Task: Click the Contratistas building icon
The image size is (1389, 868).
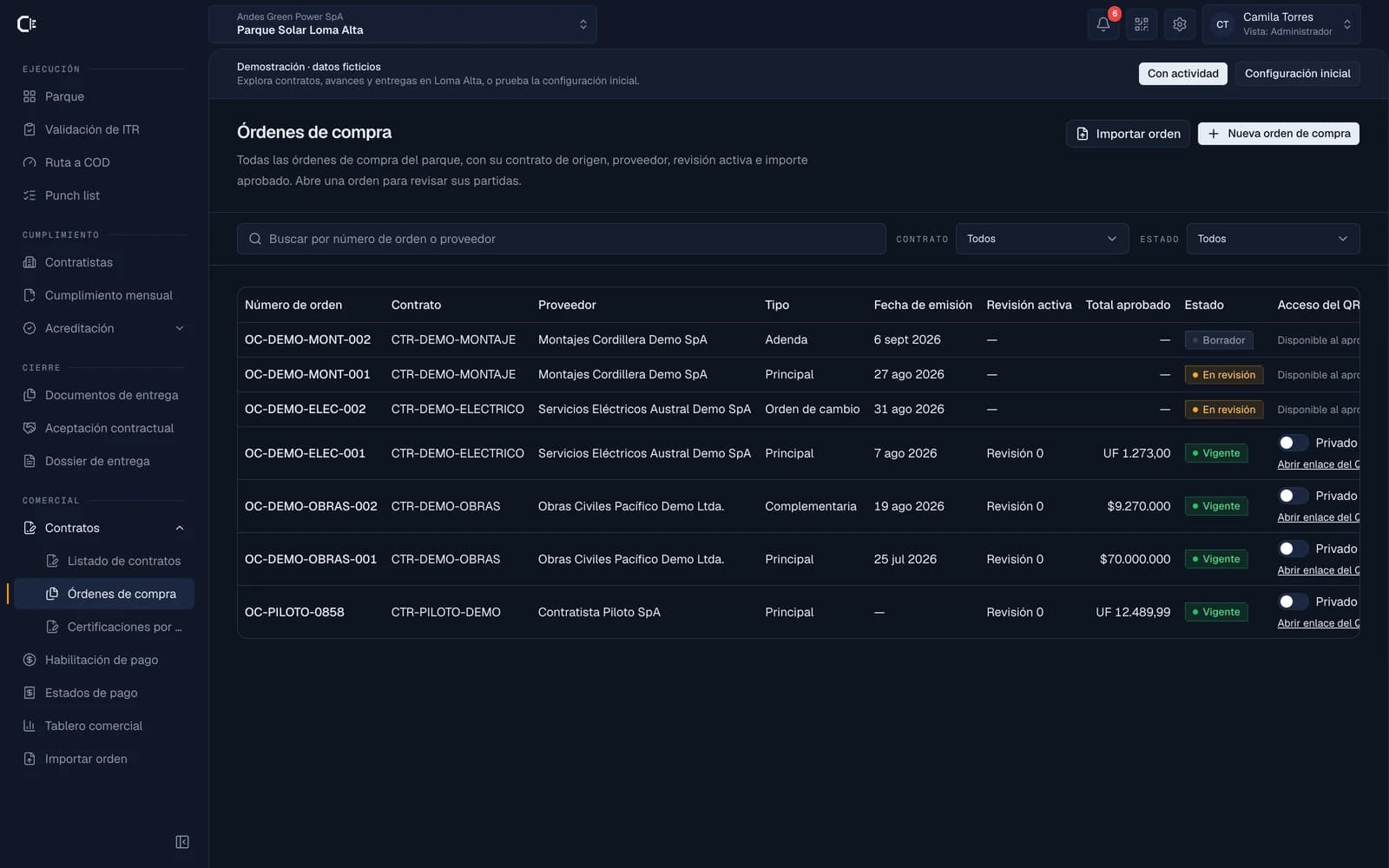Action: pyautogui.click(x=30, y=262)
